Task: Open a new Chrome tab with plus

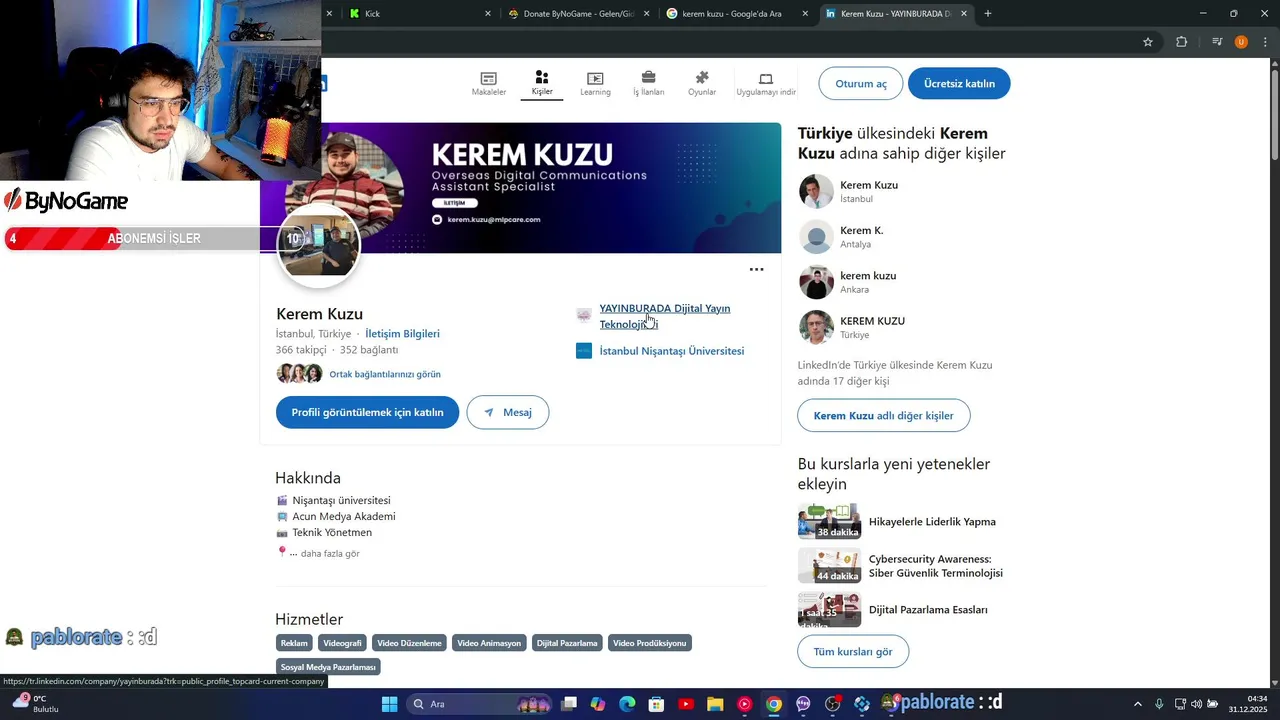Action: 988,14
